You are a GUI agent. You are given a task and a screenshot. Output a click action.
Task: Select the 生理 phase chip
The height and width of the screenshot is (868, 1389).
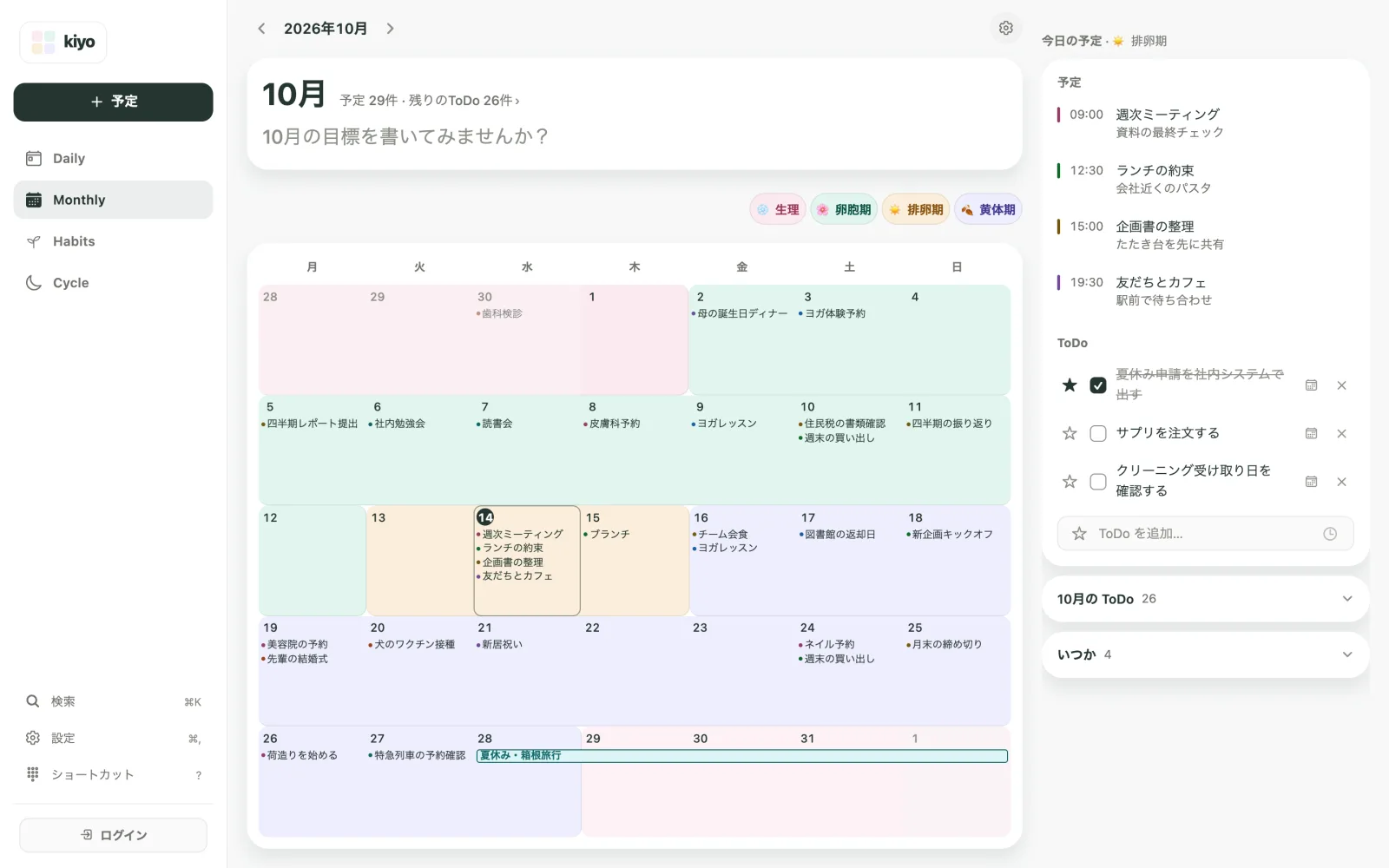coord(778,209)
